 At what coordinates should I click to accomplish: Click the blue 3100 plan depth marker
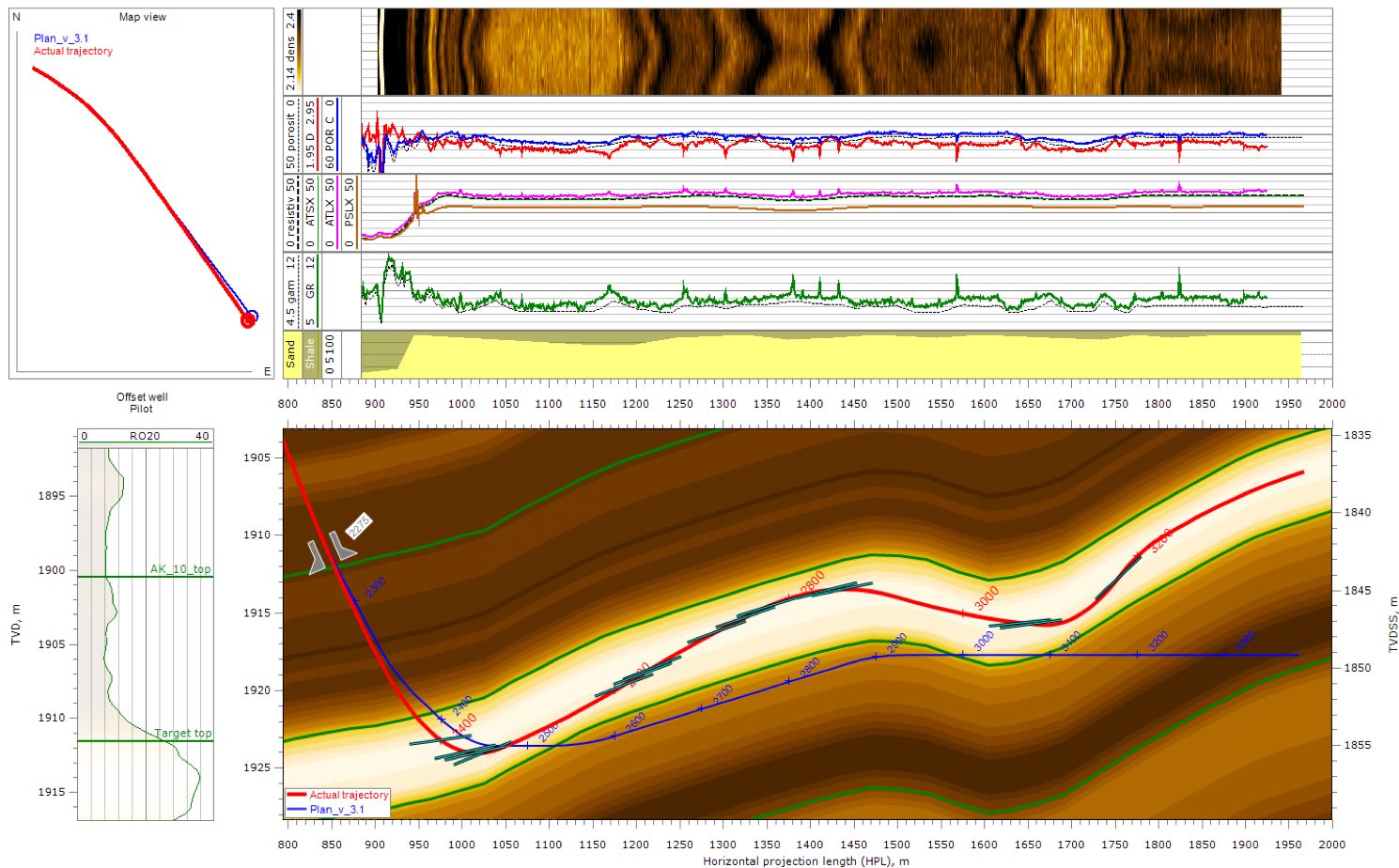click(x=1071, y=643)
